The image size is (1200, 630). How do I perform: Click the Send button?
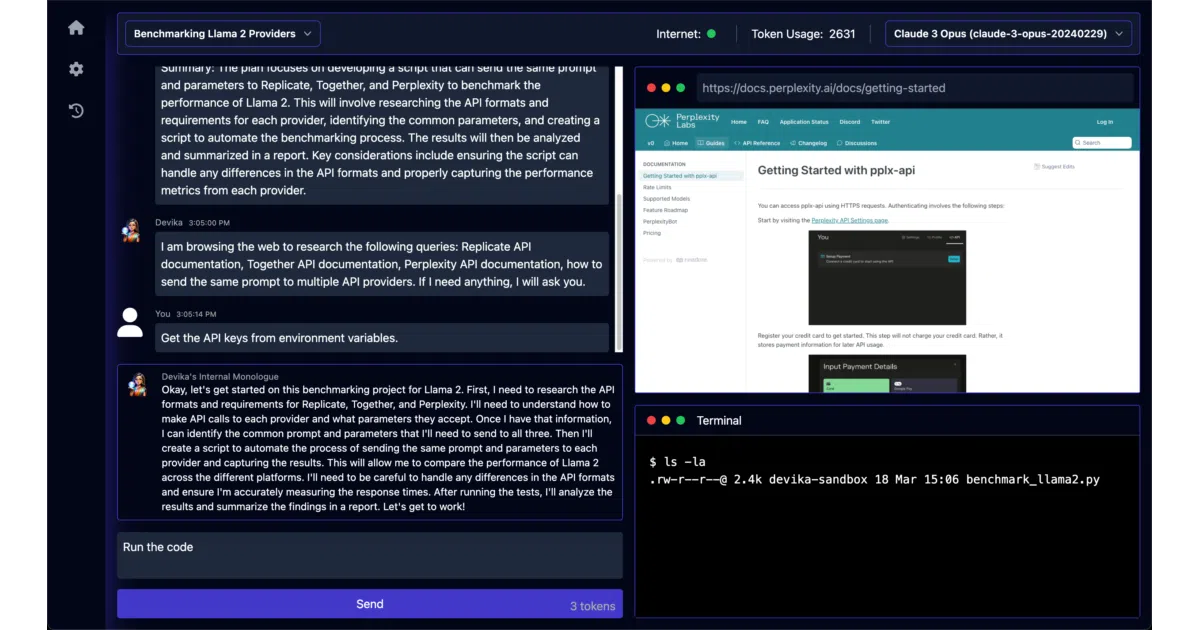(x=369, y=604)
